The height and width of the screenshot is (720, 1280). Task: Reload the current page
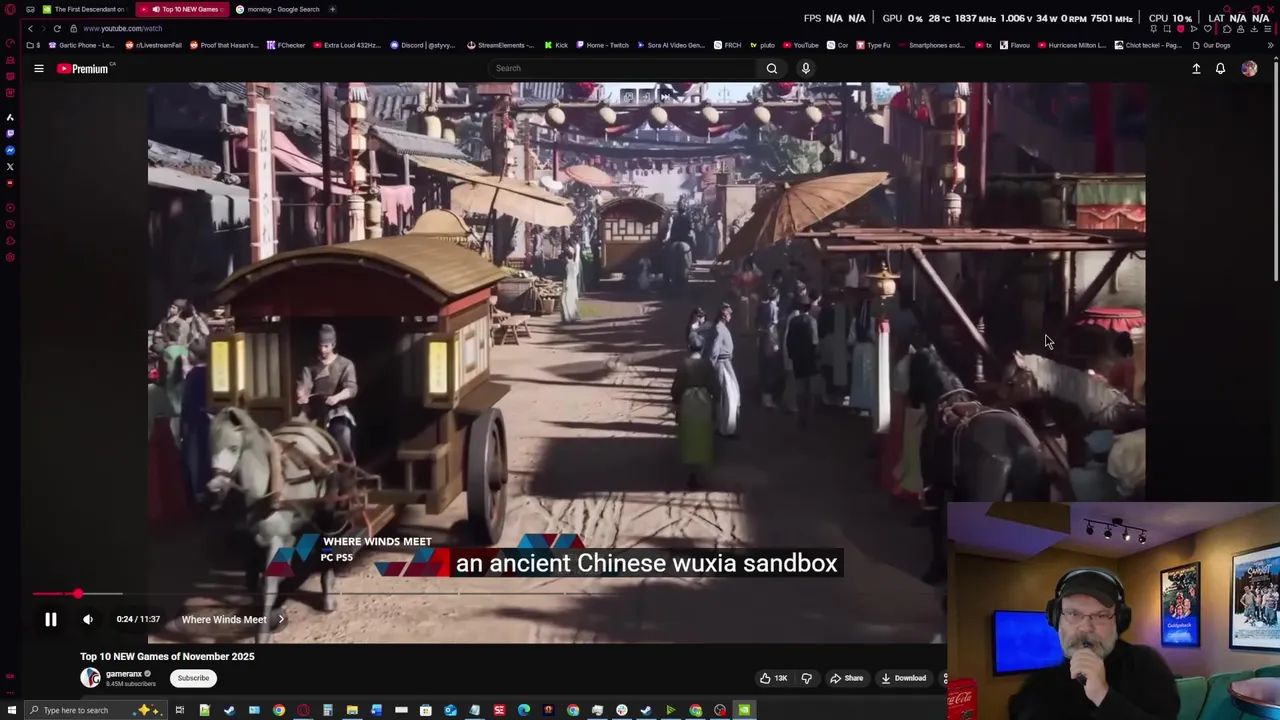pos(57,28)
